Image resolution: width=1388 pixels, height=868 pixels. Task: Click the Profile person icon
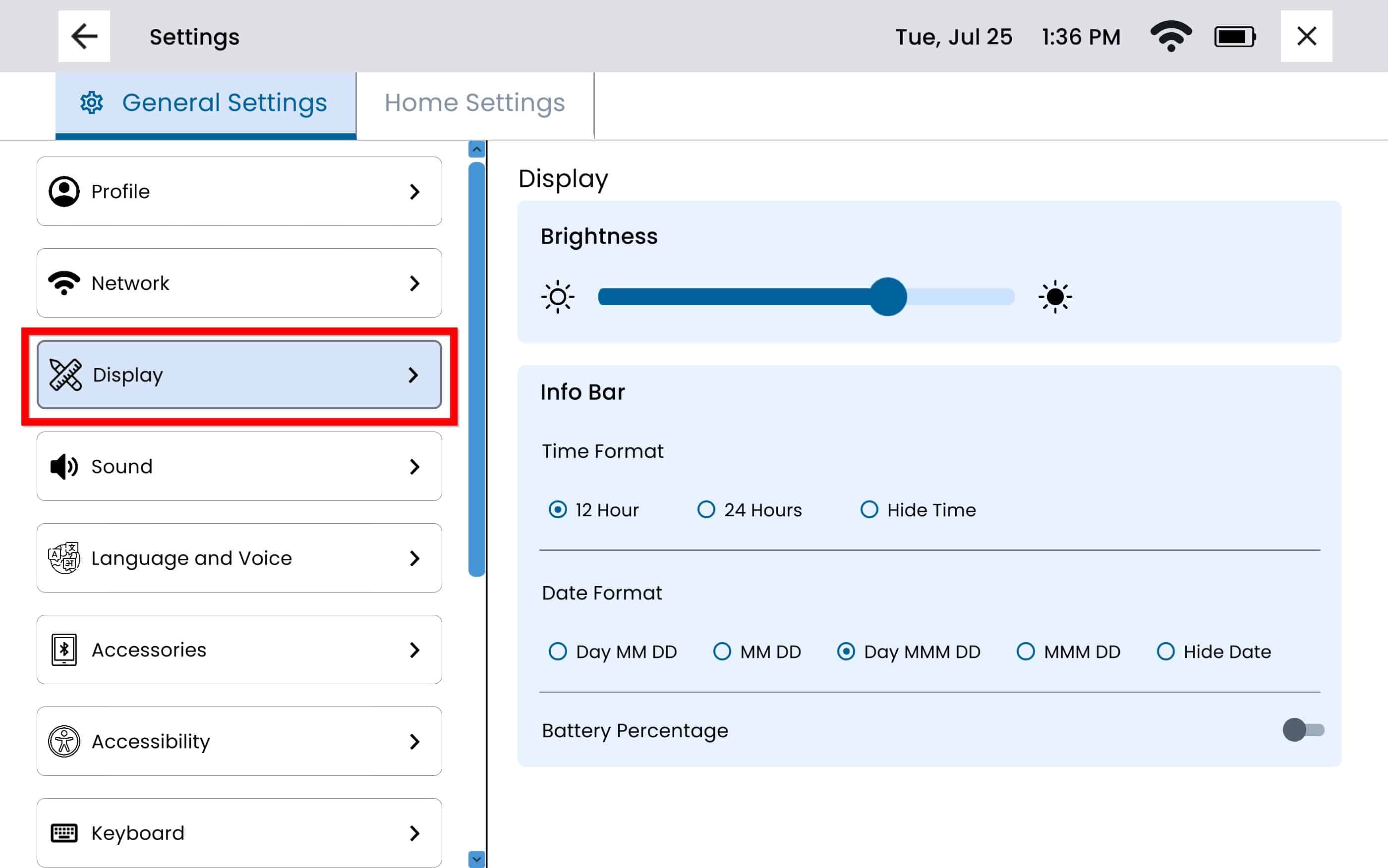pos(64,191)
